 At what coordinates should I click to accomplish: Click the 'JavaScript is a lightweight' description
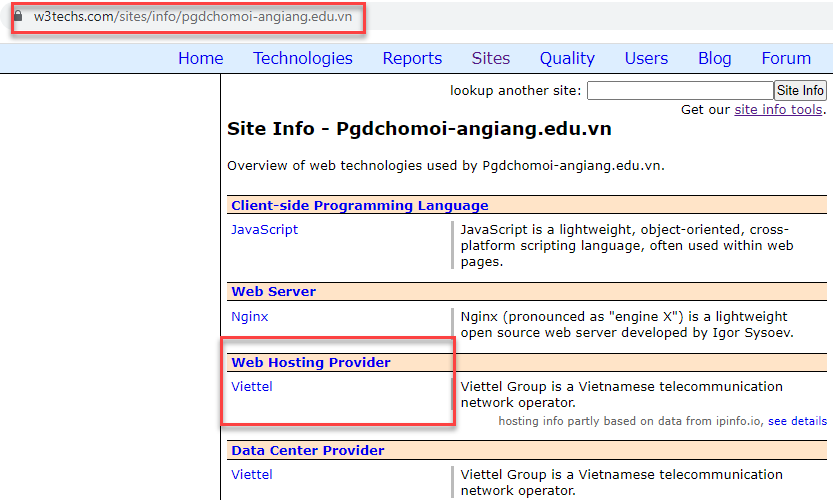point(627,245)
